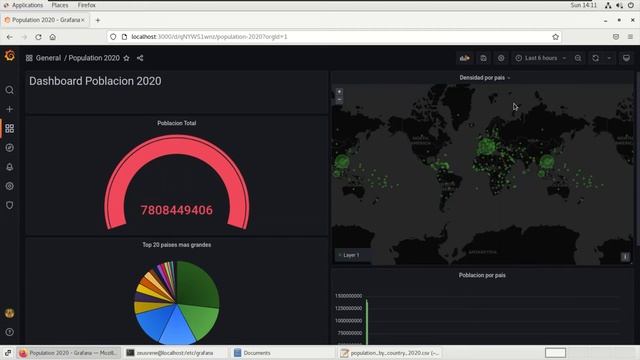Go to the General folder breadcrumb
This screenshot has width=640, height=360.
48,58
